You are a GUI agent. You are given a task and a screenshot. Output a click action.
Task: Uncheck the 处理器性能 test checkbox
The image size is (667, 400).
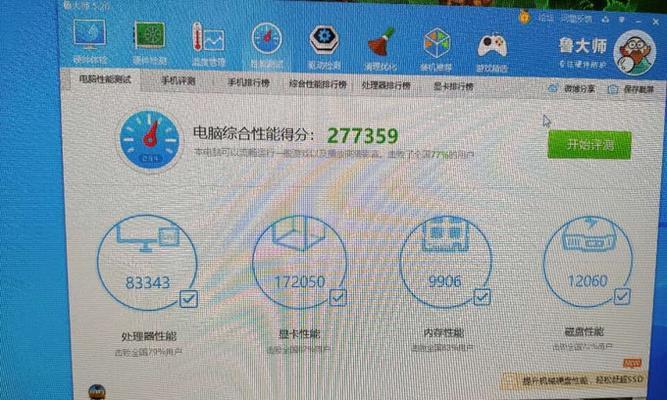188,299
